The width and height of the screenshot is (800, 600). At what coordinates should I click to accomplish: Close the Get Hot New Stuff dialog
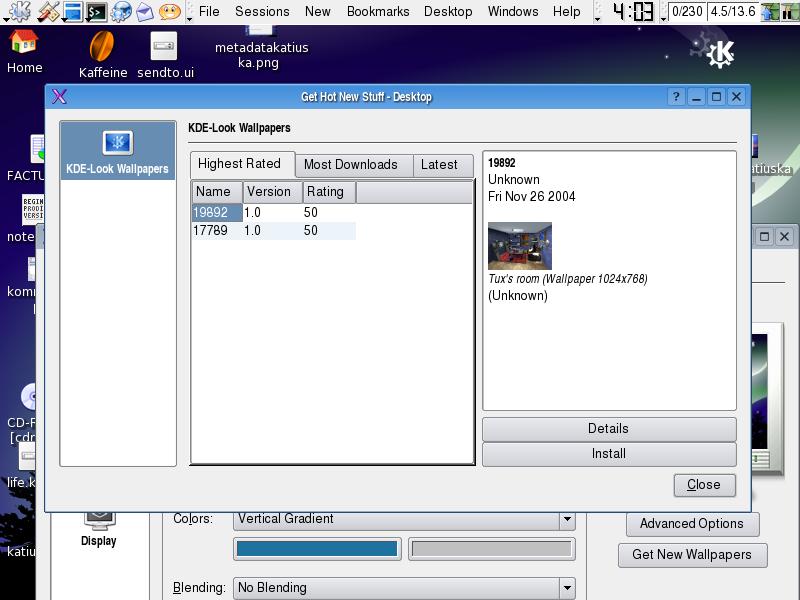tap(704, 485)
